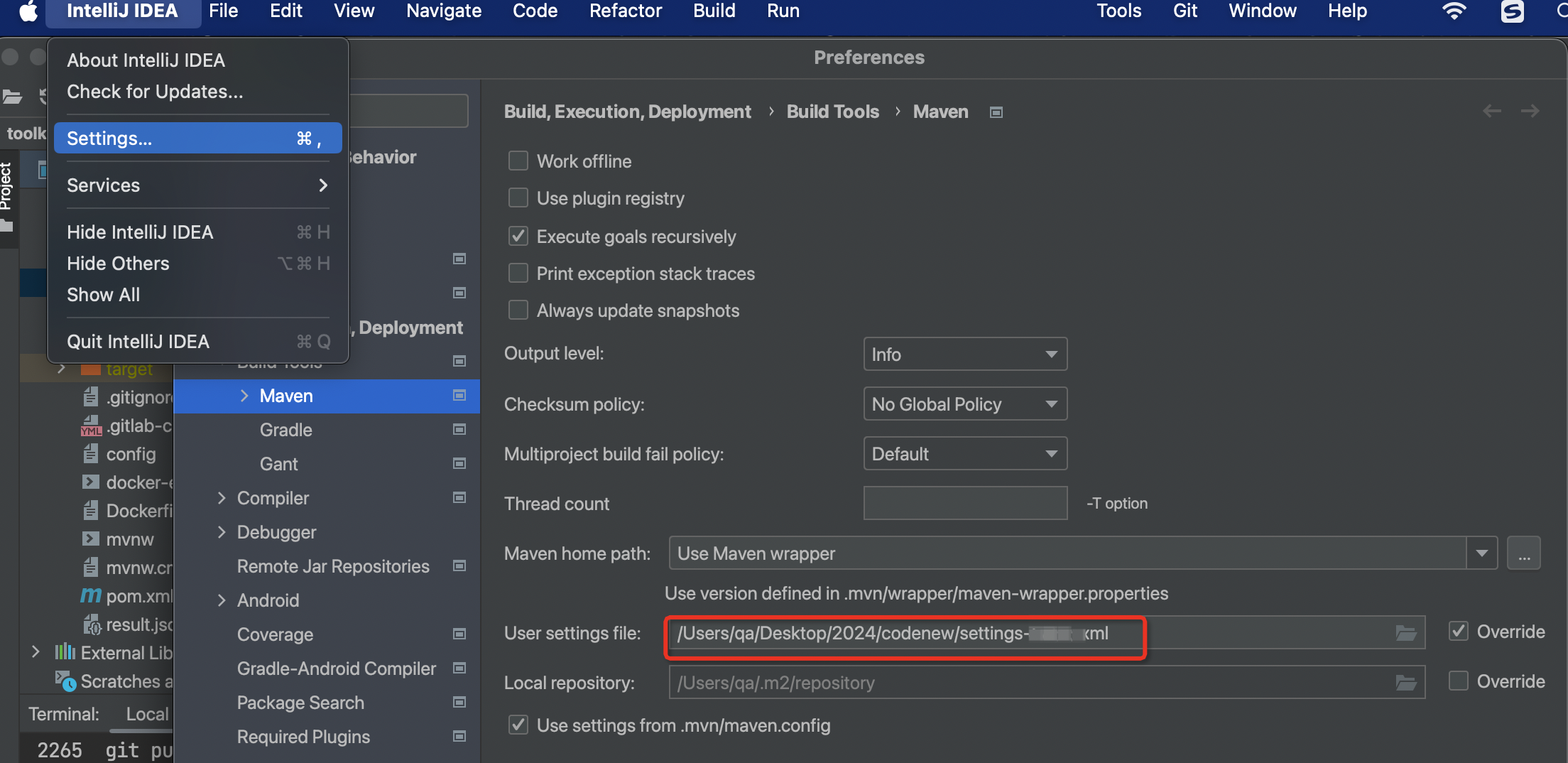Click project icon next to Gant row

pos(459,463)
